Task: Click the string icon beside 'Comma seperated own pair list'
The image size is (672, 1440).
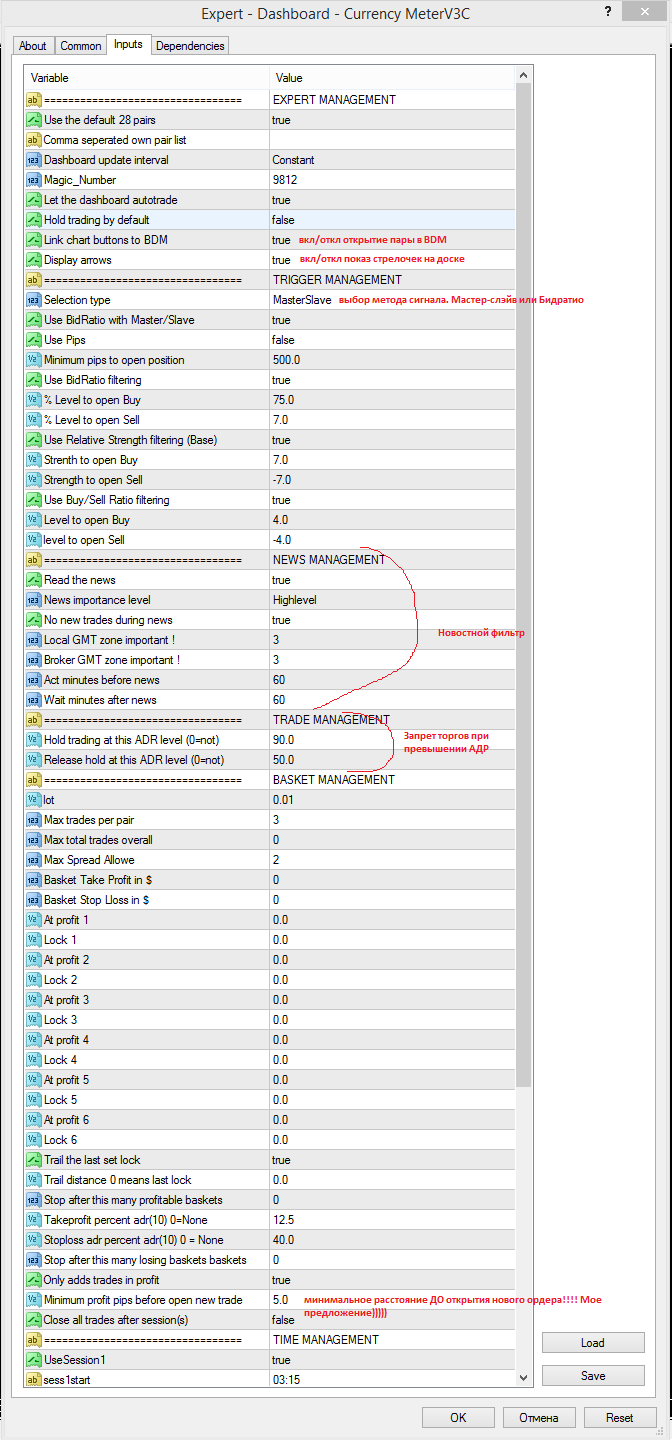Action: coord(33,140)
